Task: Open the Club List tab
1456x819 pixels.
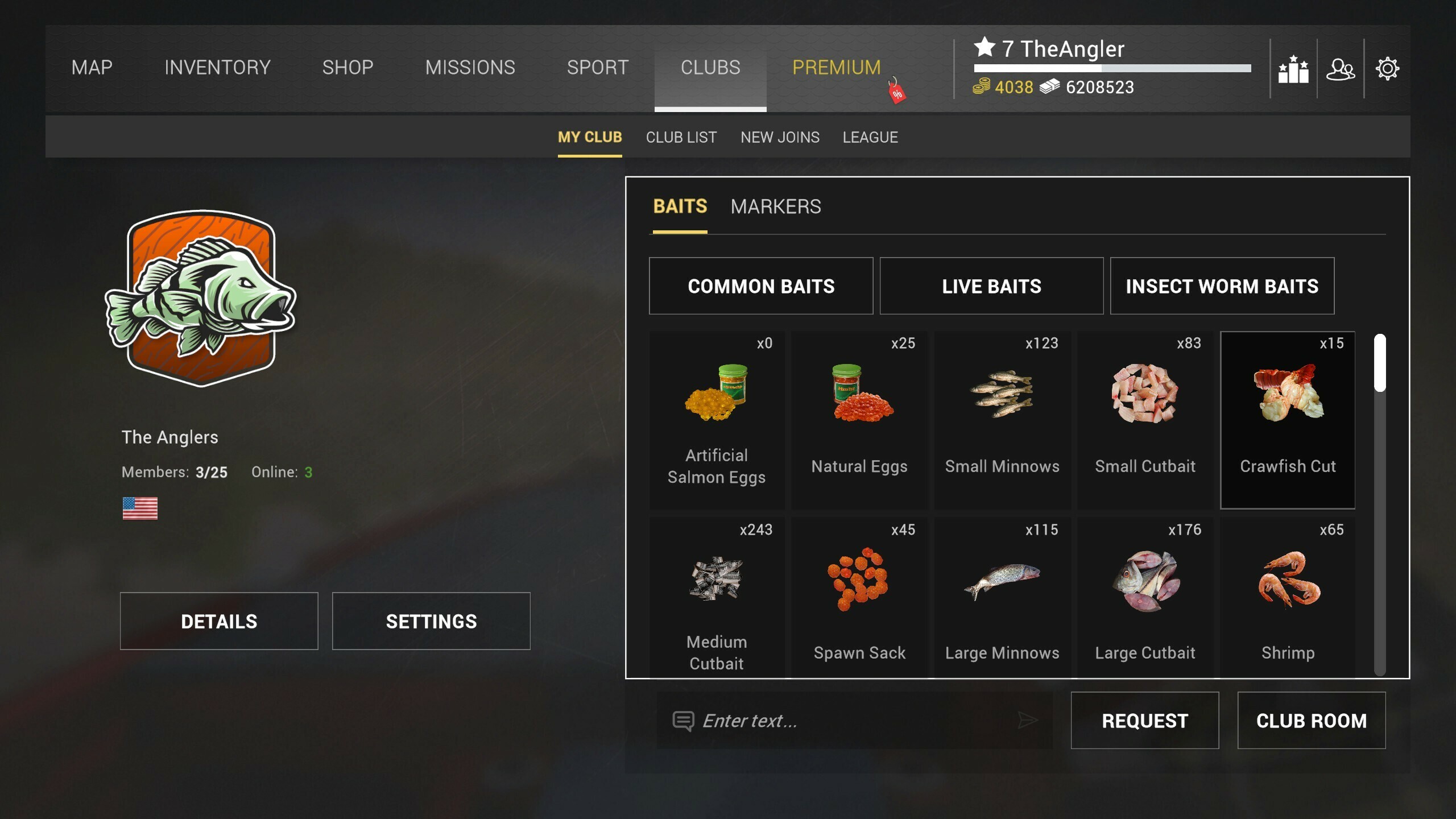Action: [681, 137]
